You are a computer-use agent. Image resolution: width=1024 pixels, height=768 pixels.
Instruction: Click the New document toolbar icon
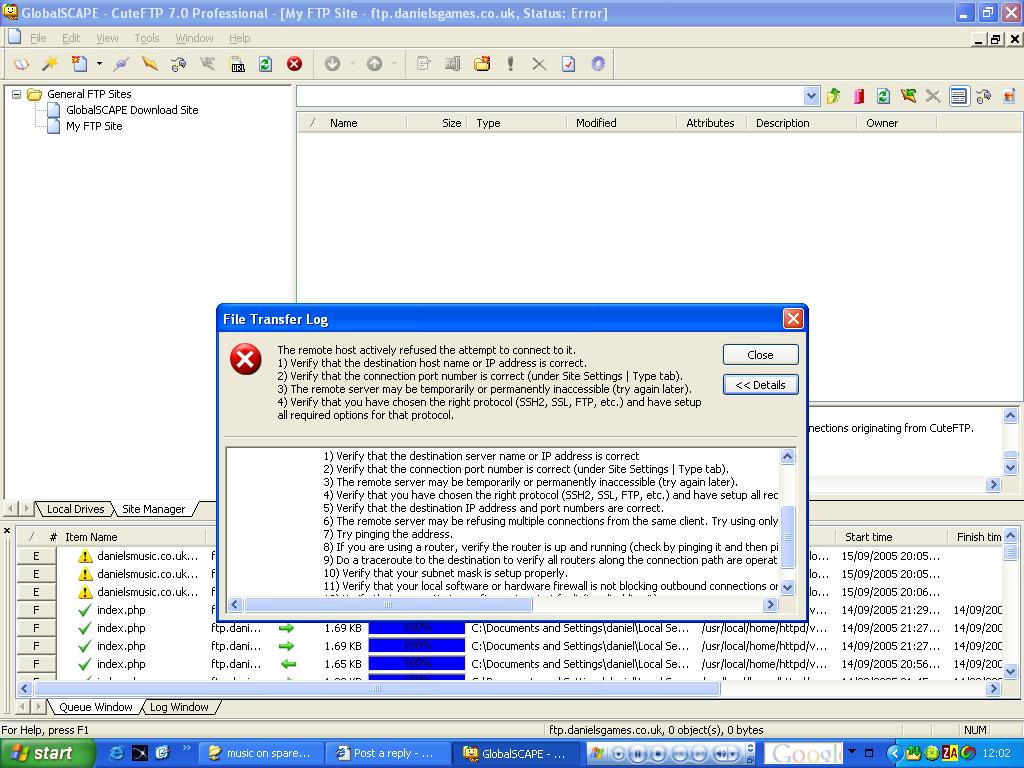point(80,64)
